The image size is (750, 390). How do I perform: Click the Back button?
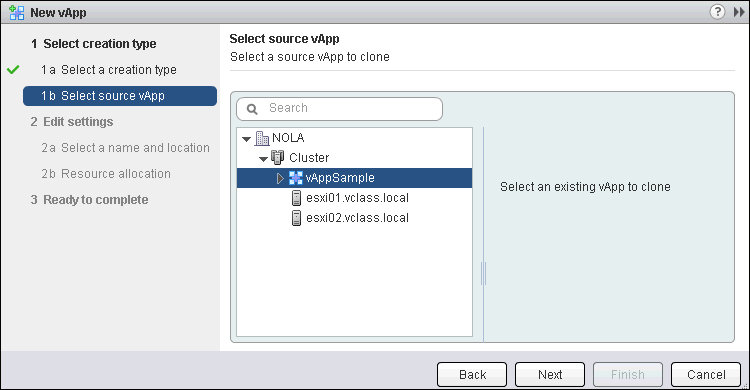coord(472,374)
